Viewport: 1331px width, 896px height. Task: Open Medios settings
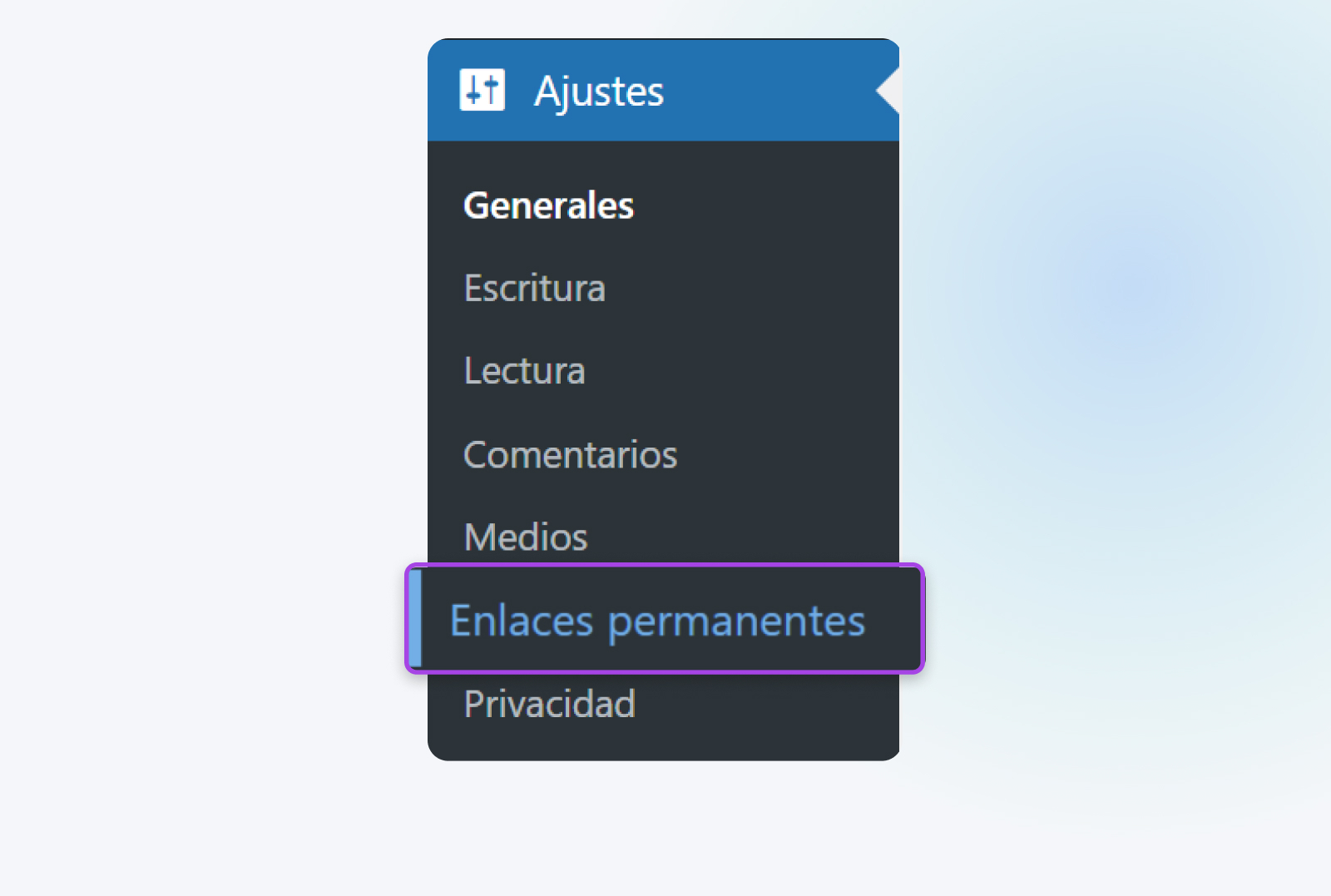(x=526, y=537)
